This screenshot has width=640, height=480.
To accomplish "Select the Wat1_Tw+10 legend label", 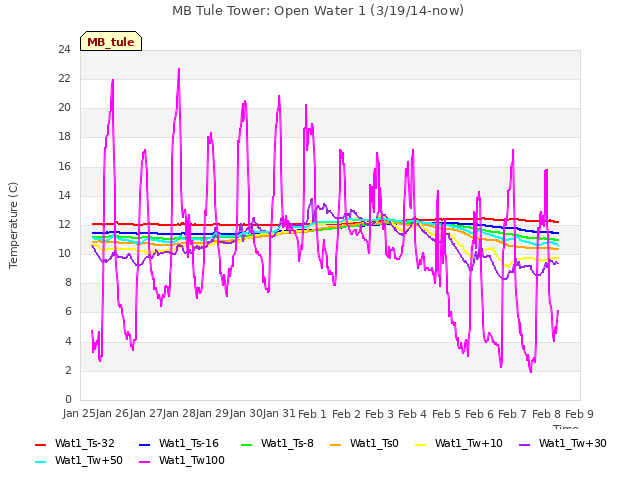I will click(x=469, y=444).
